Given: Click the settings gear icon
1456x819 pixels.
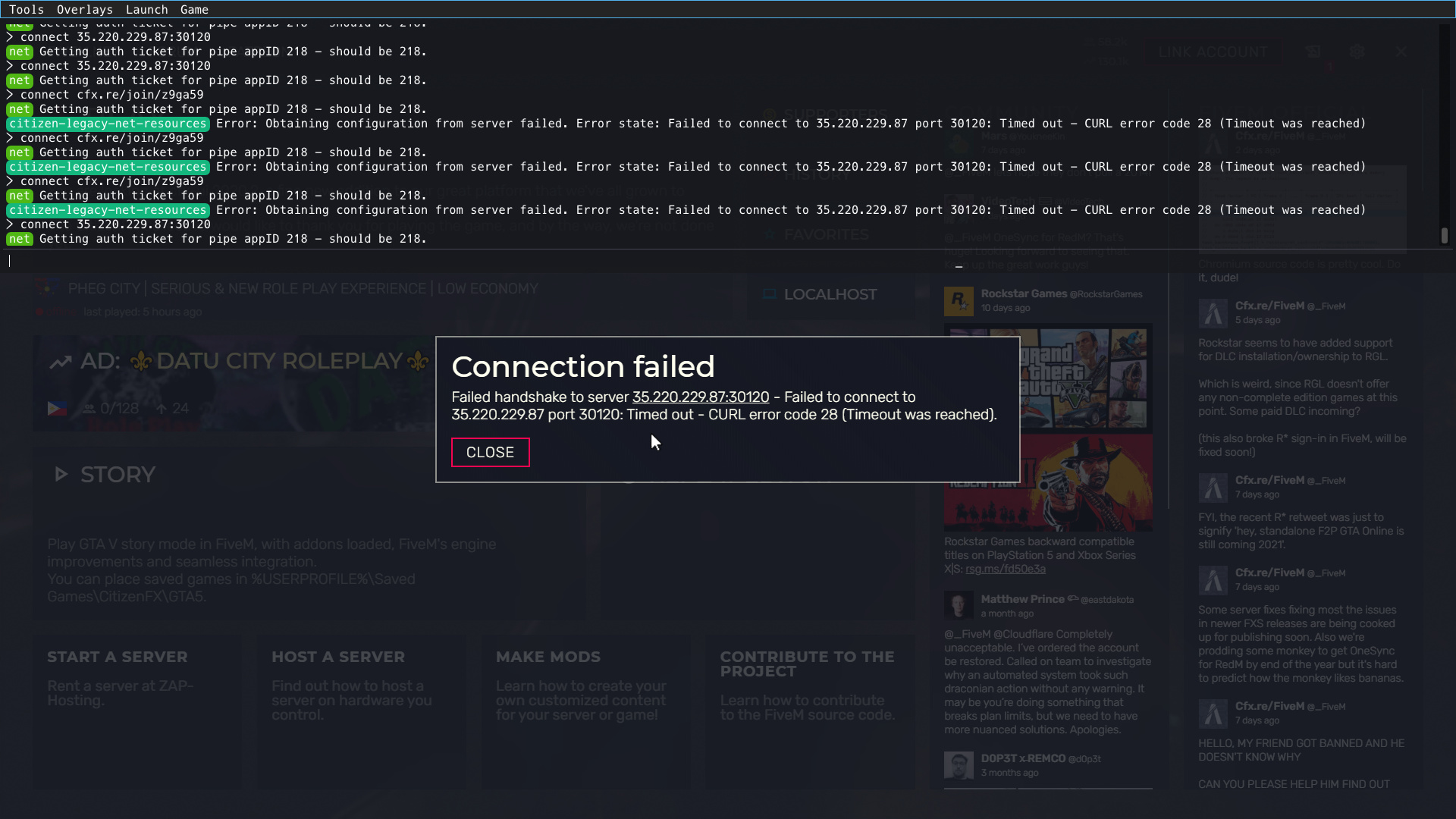Looking at the screenshot, I should click(1357, 52).
